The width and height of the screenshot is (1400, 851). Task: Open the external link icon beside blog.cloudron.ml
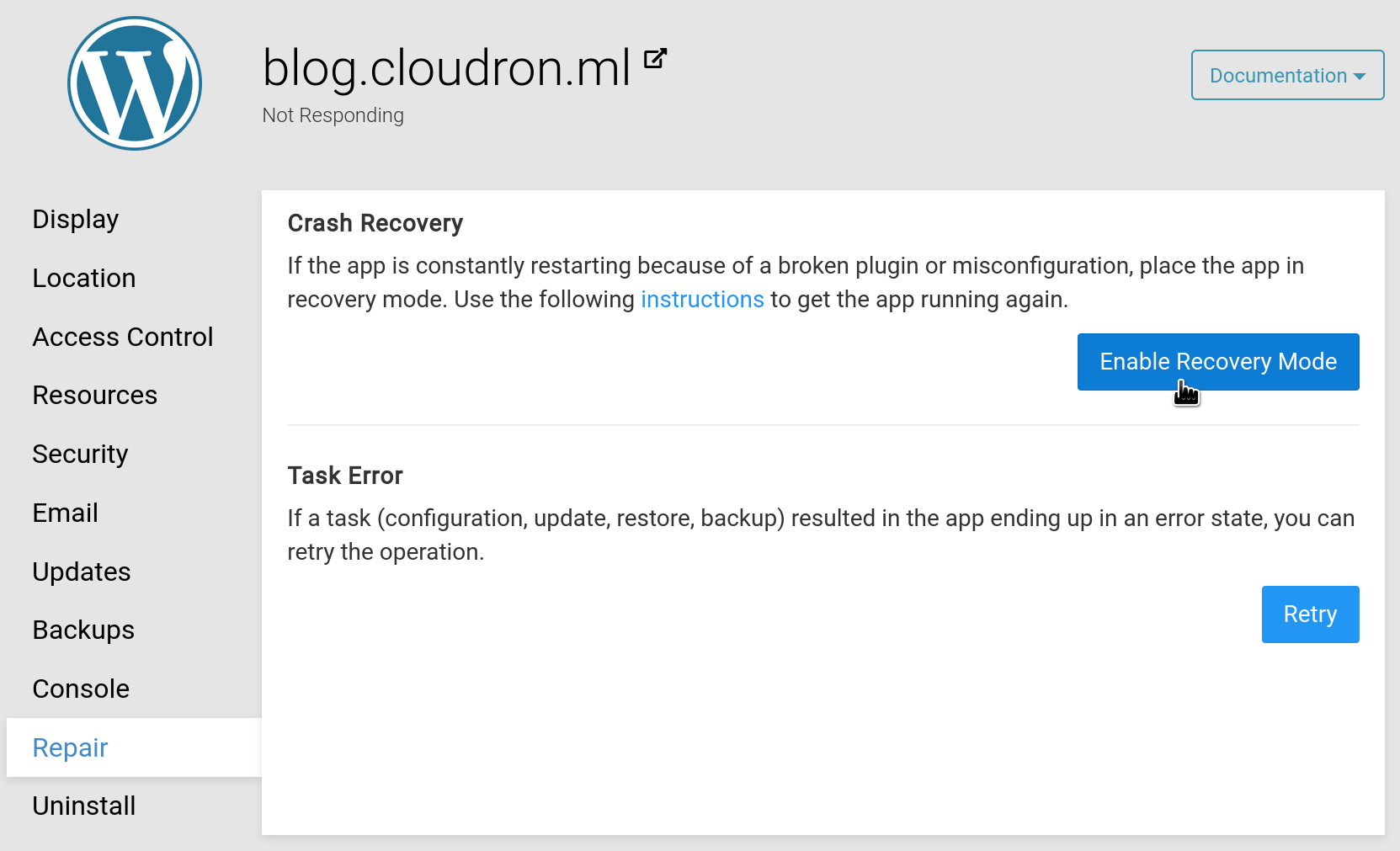pos(655,59)
